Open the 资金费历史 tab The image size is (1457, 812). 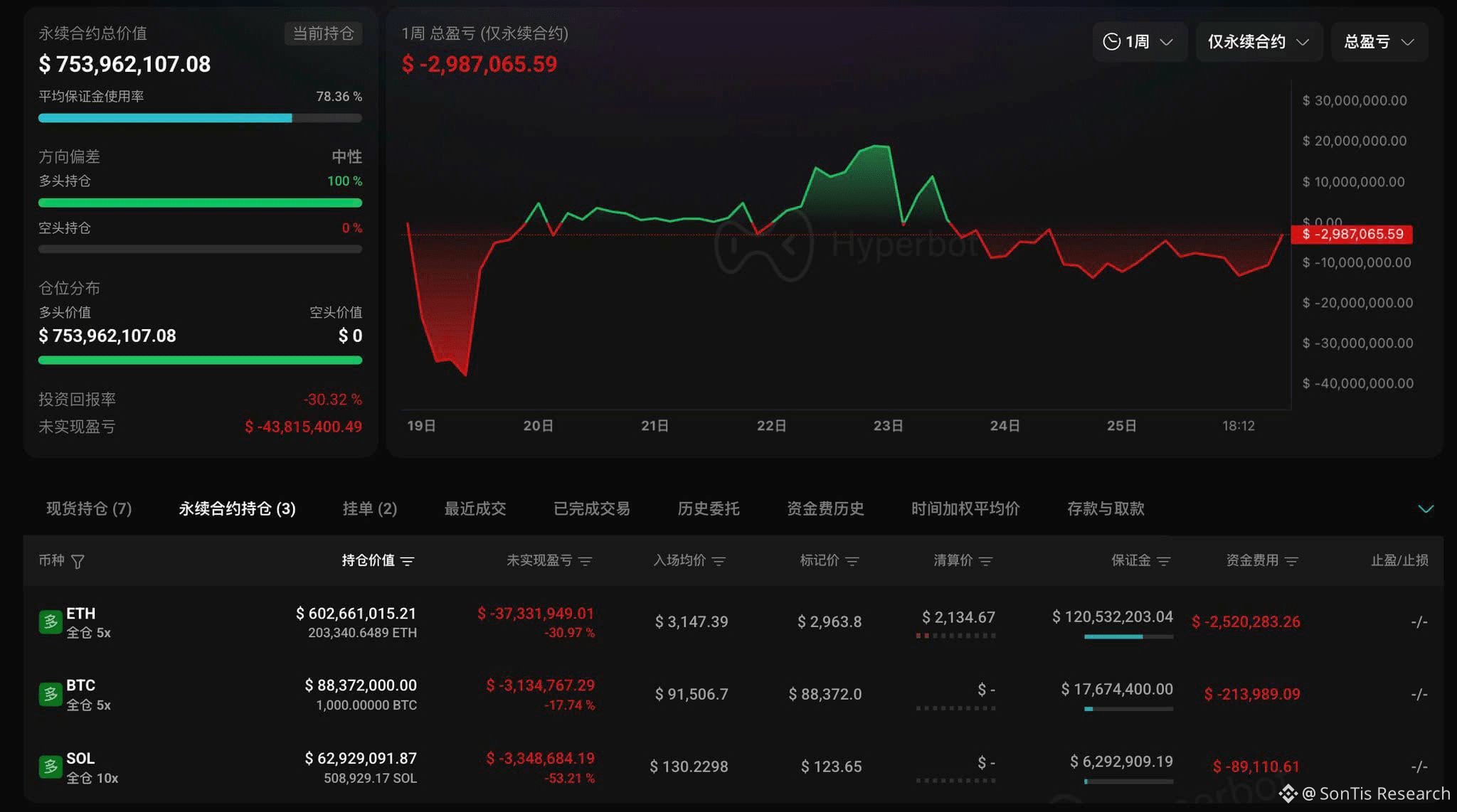825,509
